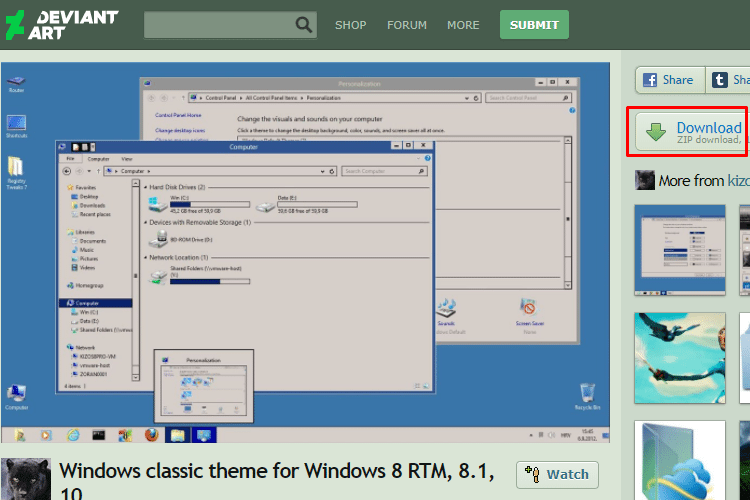
Task: Download the ZIP file
Action: coord(692,132)
